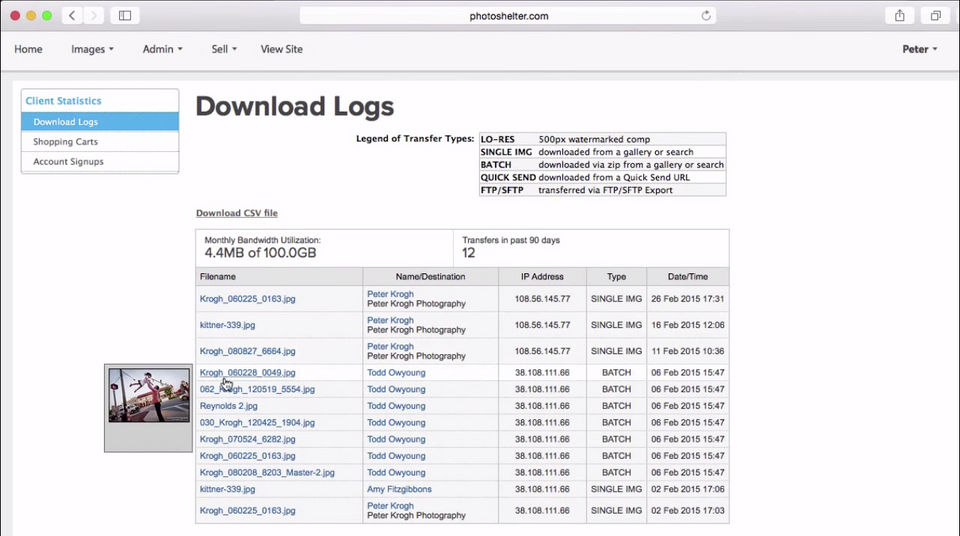Select the QUICK SEND legend entry

(x=602, y=178)
